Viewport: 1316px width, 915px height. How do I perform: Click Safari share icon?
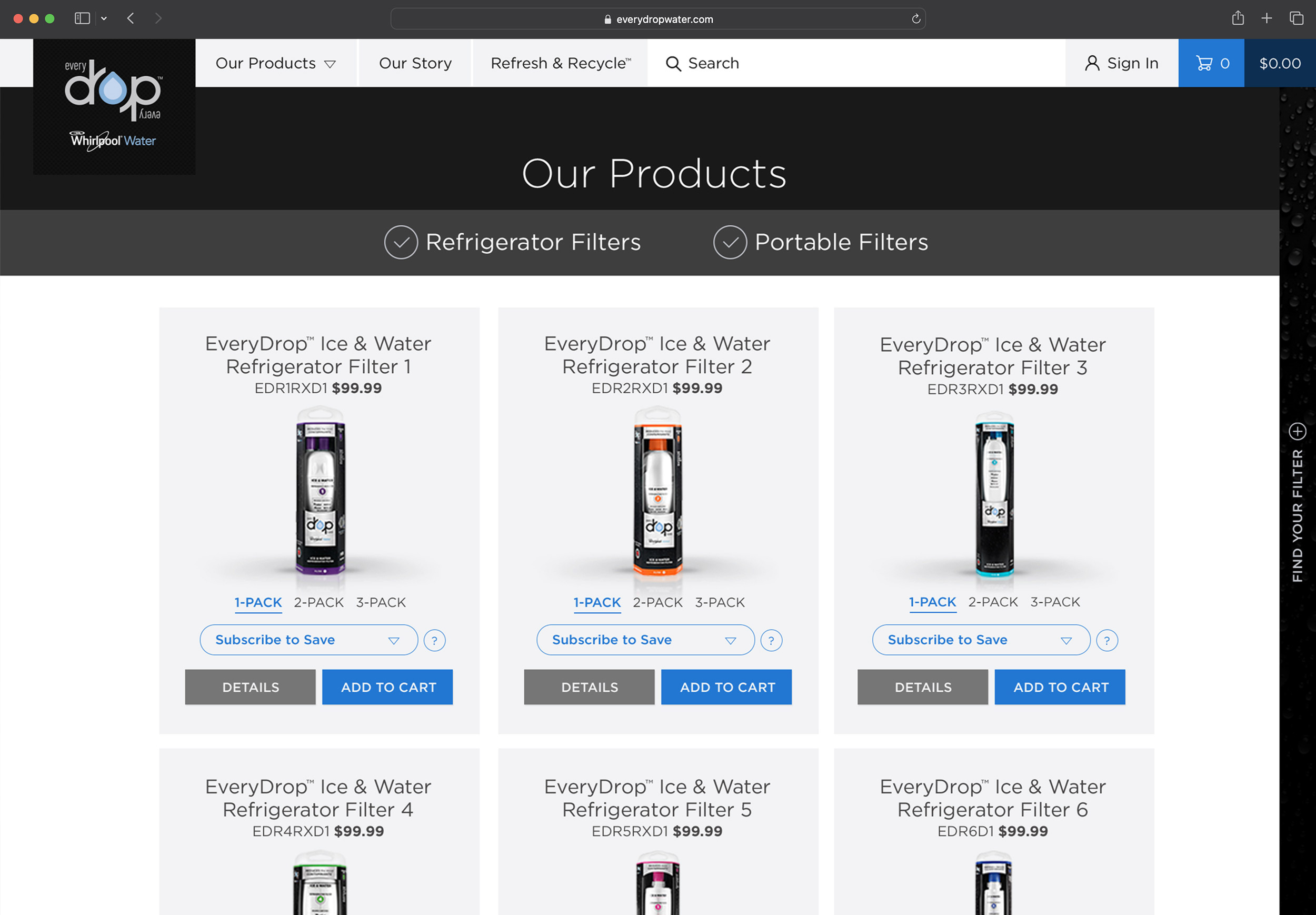[x=1238, y=18]
